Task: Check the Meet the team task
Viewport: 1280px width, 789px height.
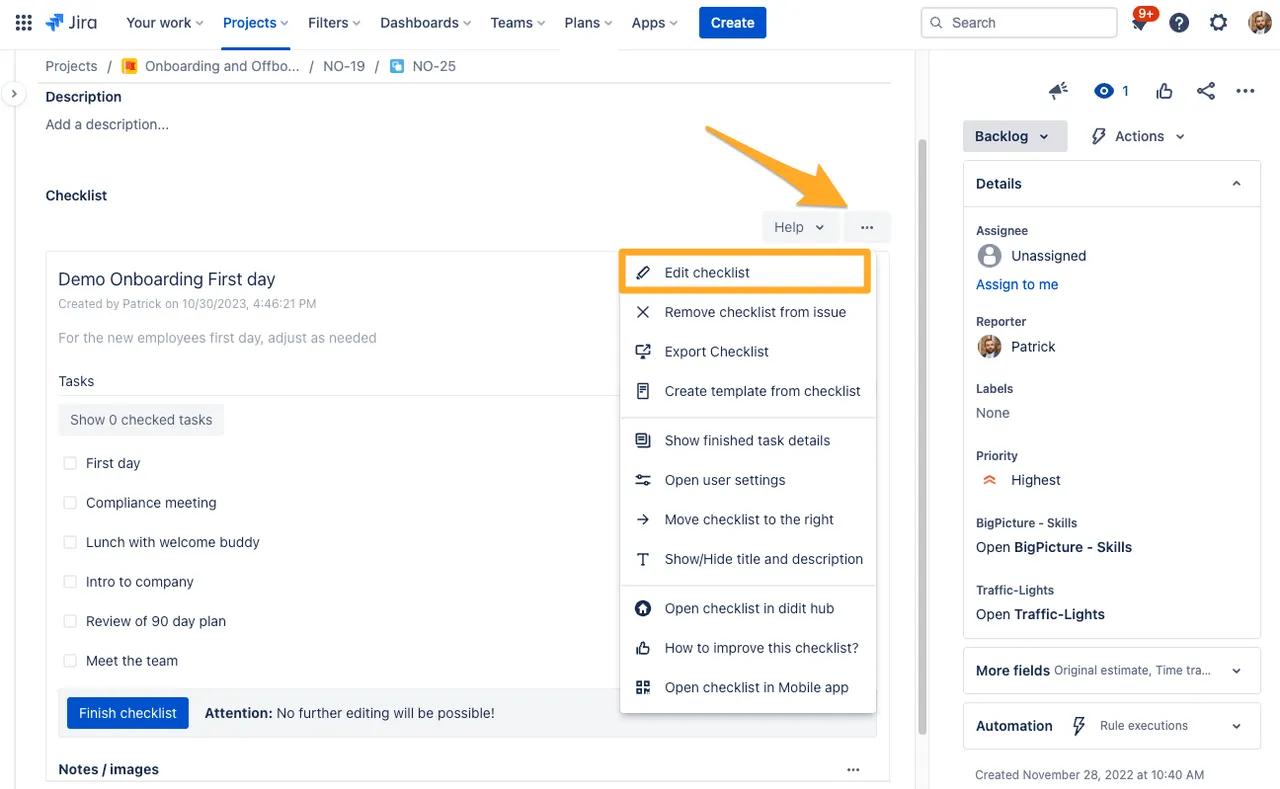Action: (70, 661)
